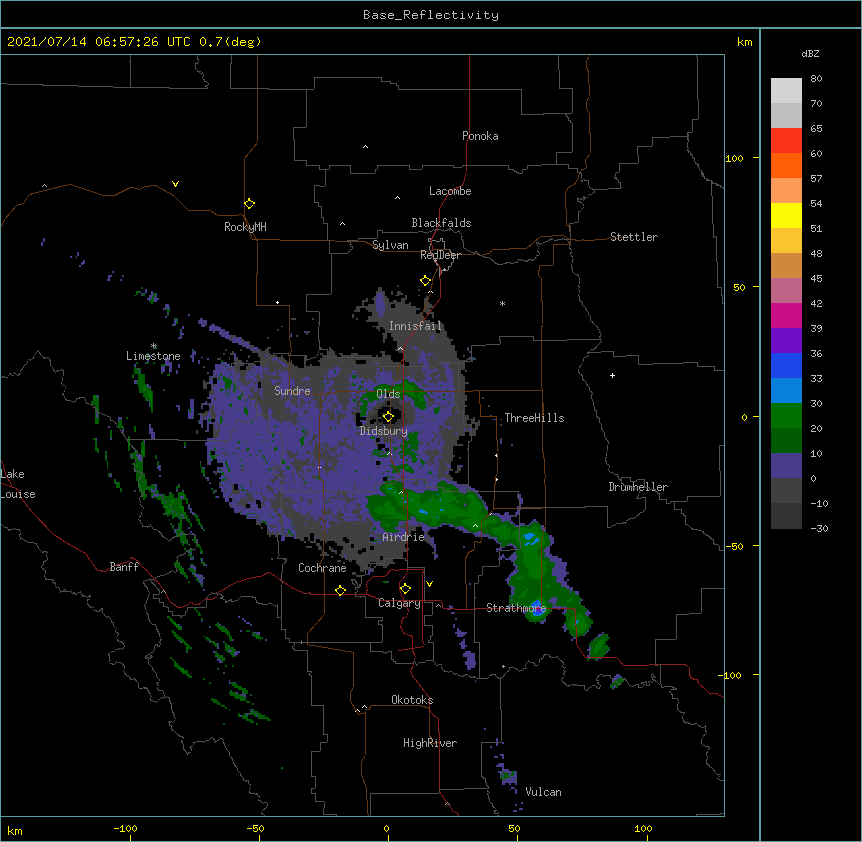Screen dimensions: 862x842
Task: Click the -30 value in the dBZ legend
Action: 819,528
